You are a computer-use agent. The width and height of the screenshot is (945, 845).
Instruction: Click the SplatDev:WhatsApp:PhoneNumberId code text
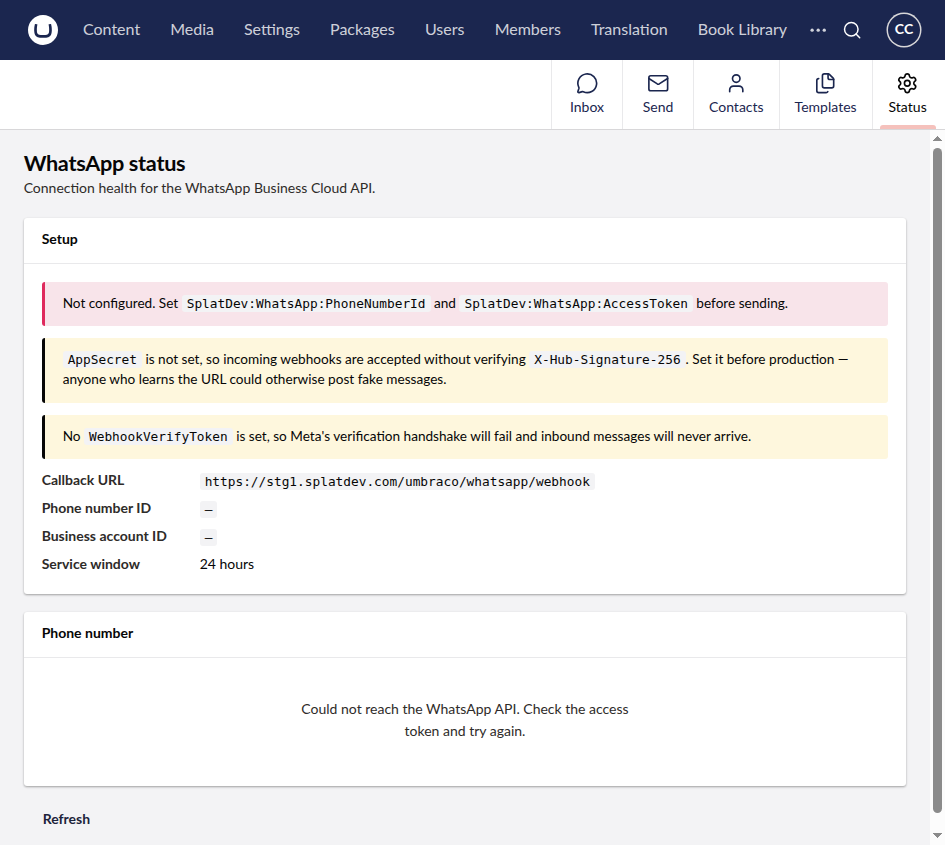(x=306, y=304)
